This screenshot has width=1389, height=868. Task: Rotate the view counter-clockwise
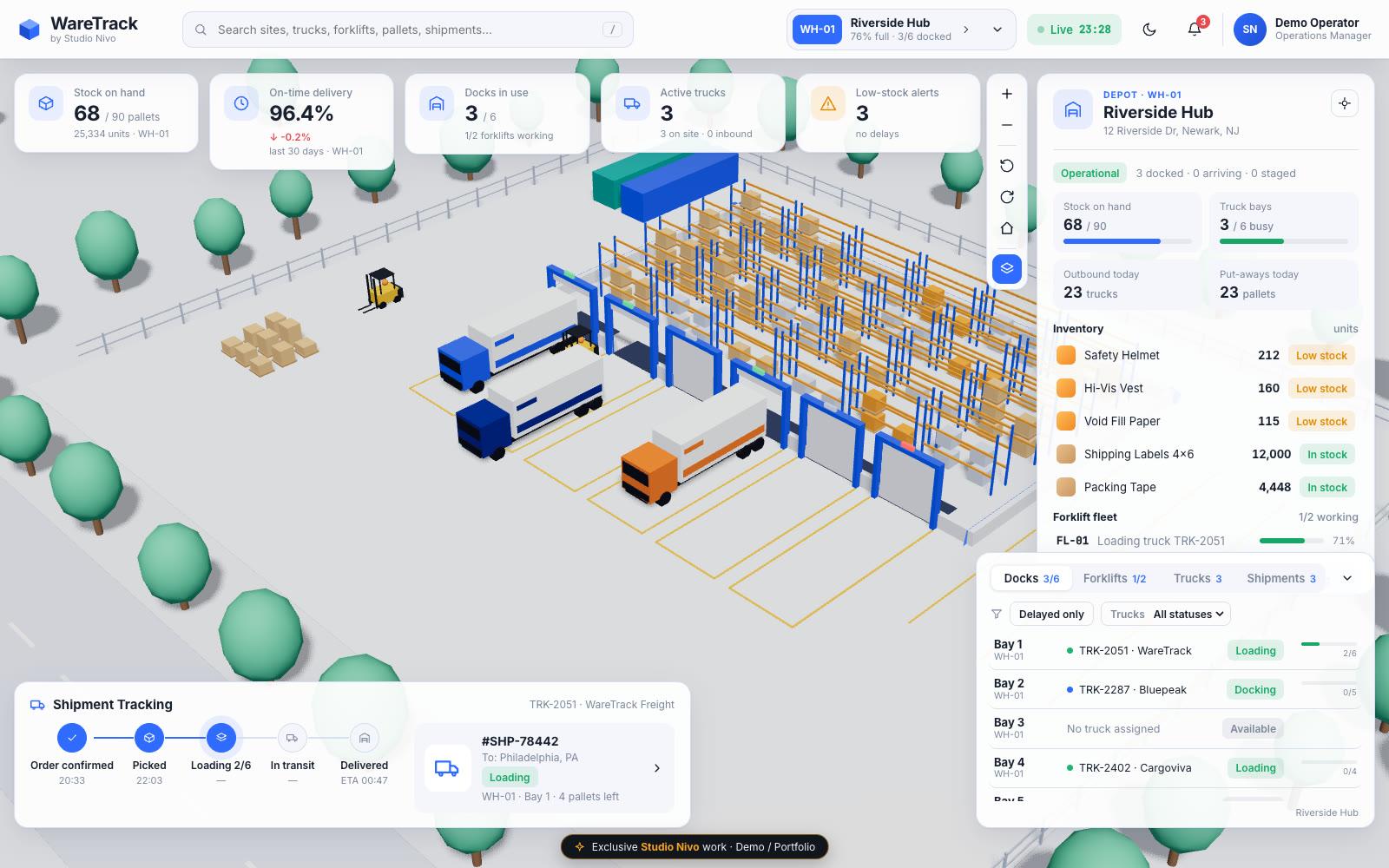pos(1007,166)
